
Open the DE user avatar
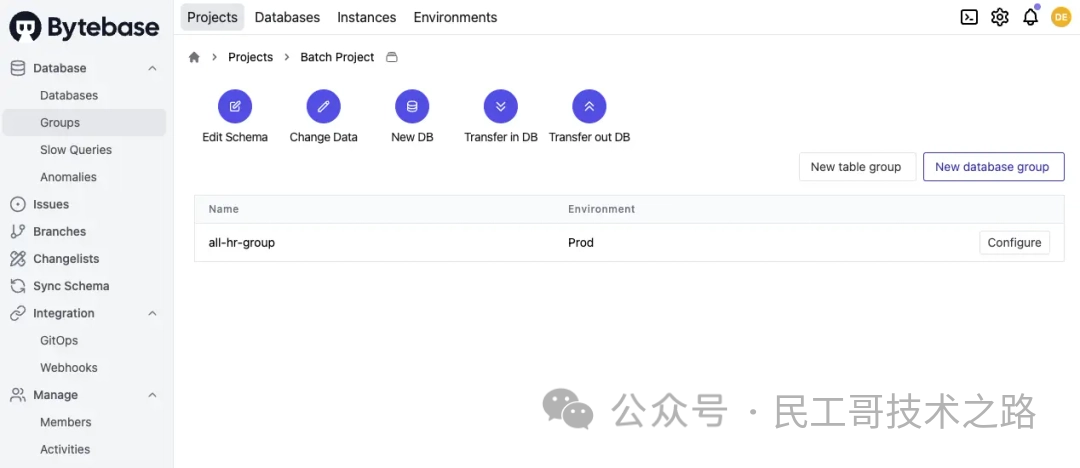click(x=1061, y=17)
